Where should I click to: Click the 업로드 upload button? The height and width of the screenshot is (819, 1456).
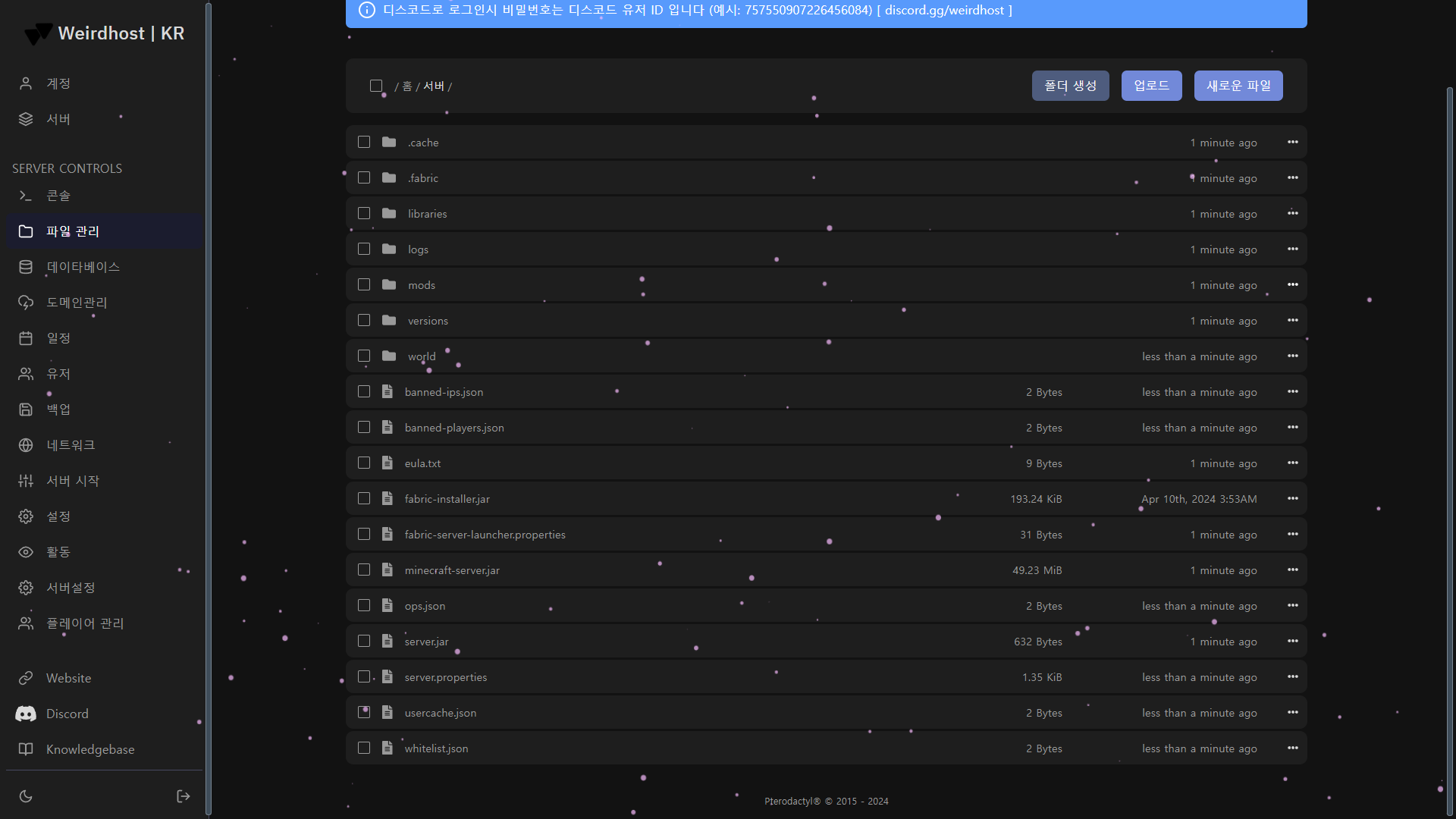[x=1151, y=86]
